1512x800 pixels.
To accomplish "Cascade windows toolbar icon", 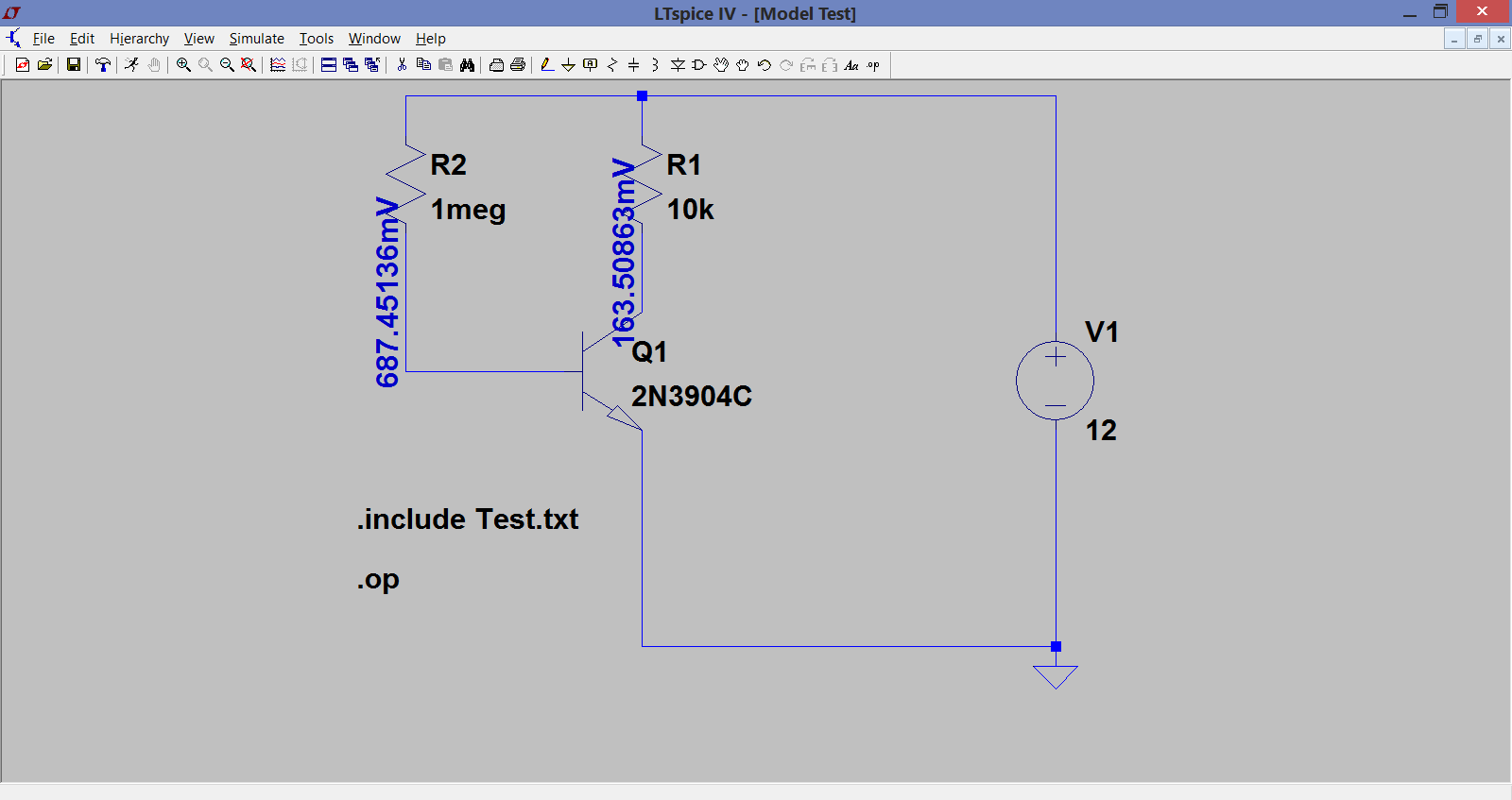I will tap(351, 65).
